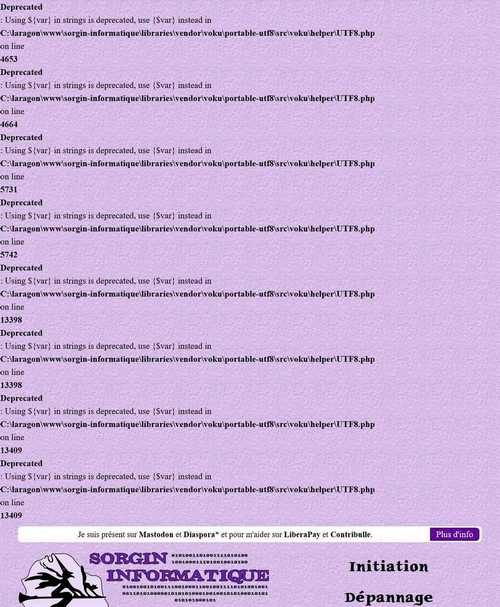Click the Plus d'info button
The height and width of the screenshot is (607, 500).
[x=454, y=534]
